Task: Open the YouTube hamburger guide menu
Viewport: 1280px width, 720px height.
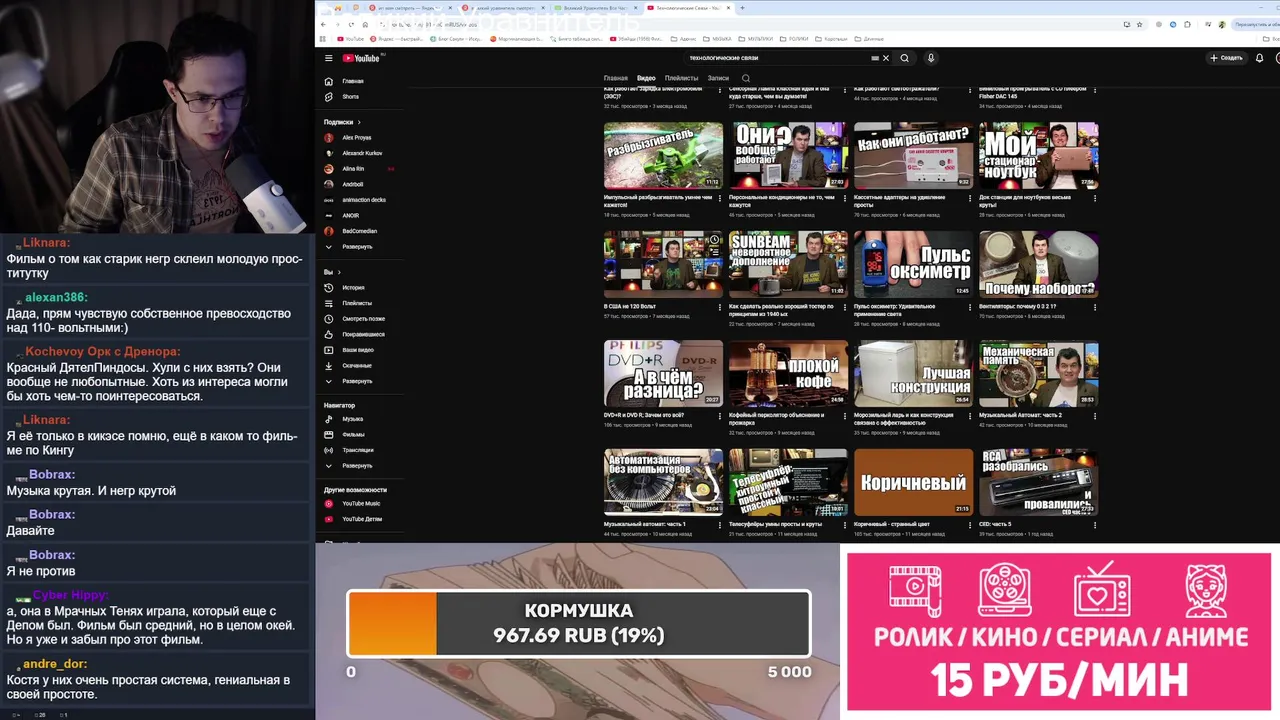Action: 328,58
